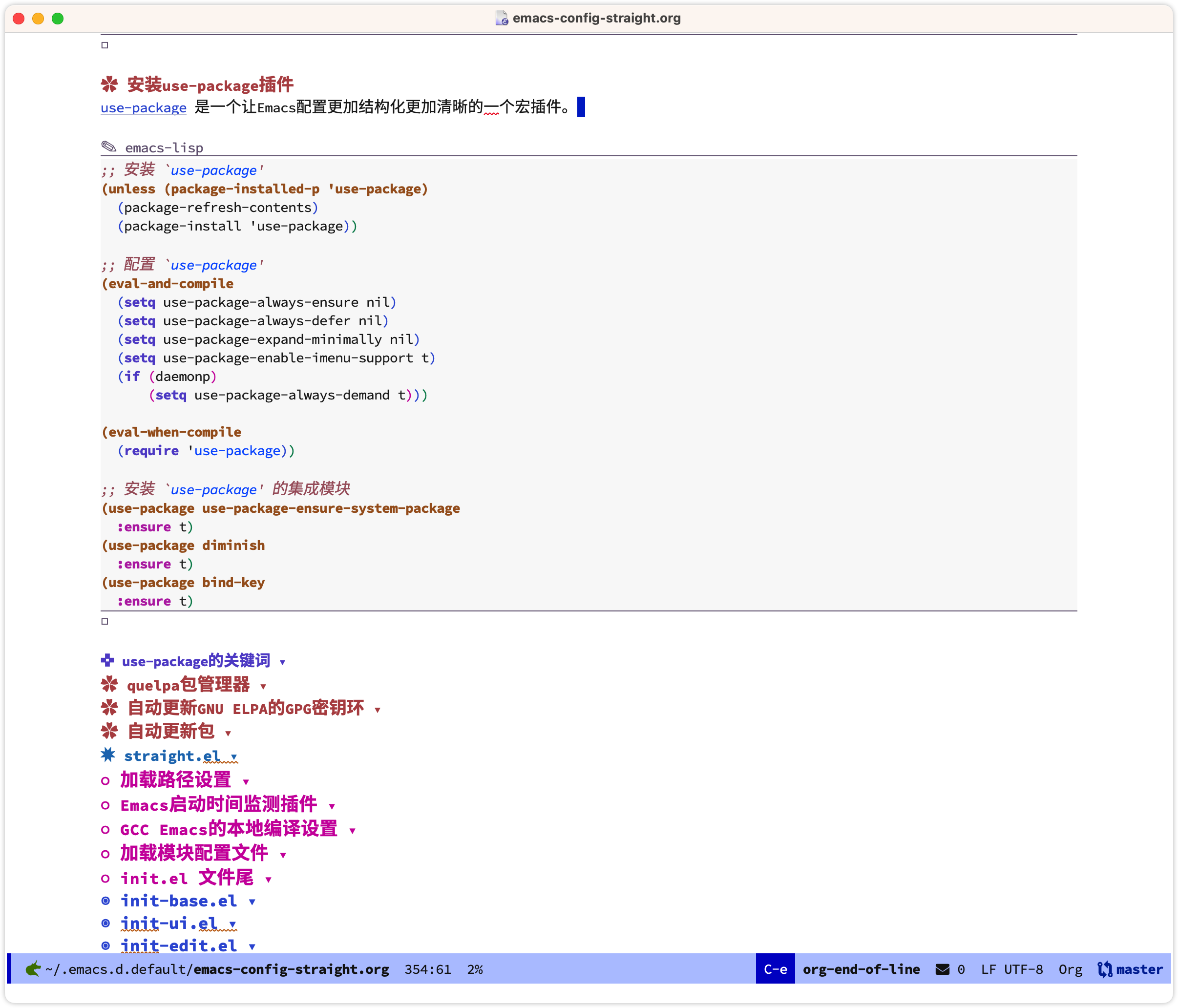Screen dimensions: 1178x1008
Task: Click the circle bullet beside Emacs启动时间监测插件
Action: tap(105, 806)
